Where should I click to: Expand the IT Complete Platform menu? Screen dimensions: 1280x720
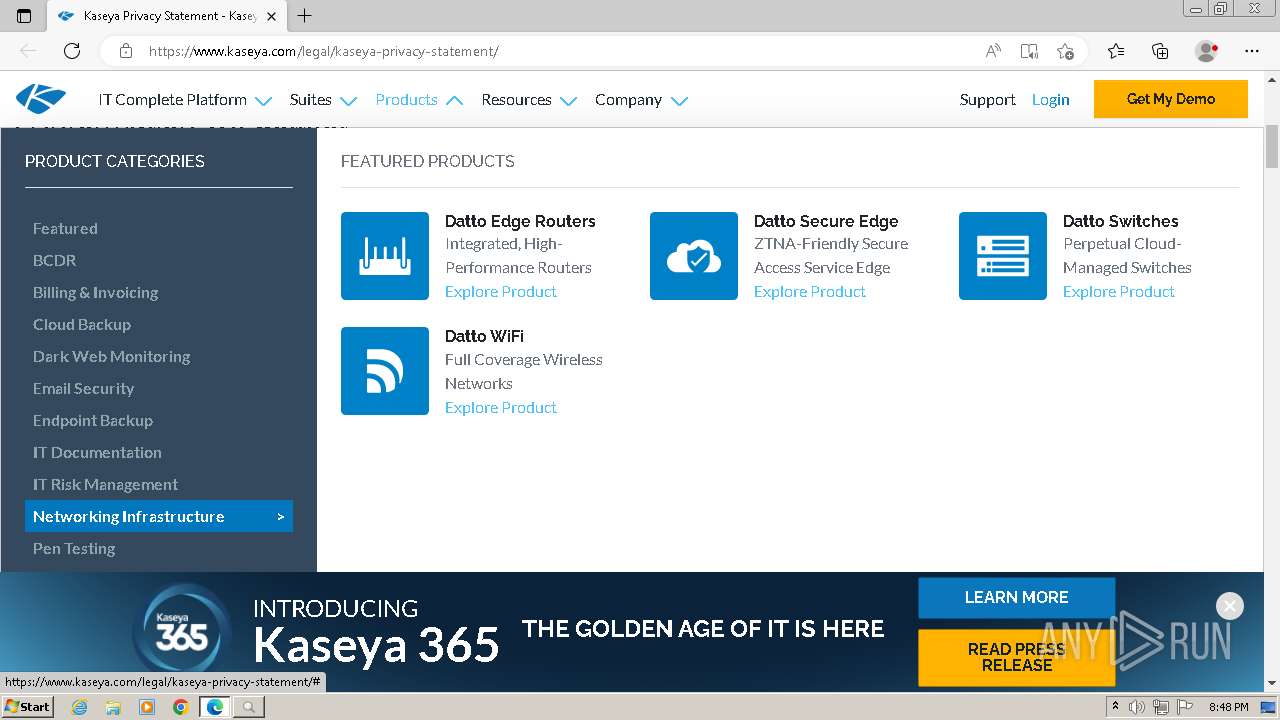pos(185,100)
